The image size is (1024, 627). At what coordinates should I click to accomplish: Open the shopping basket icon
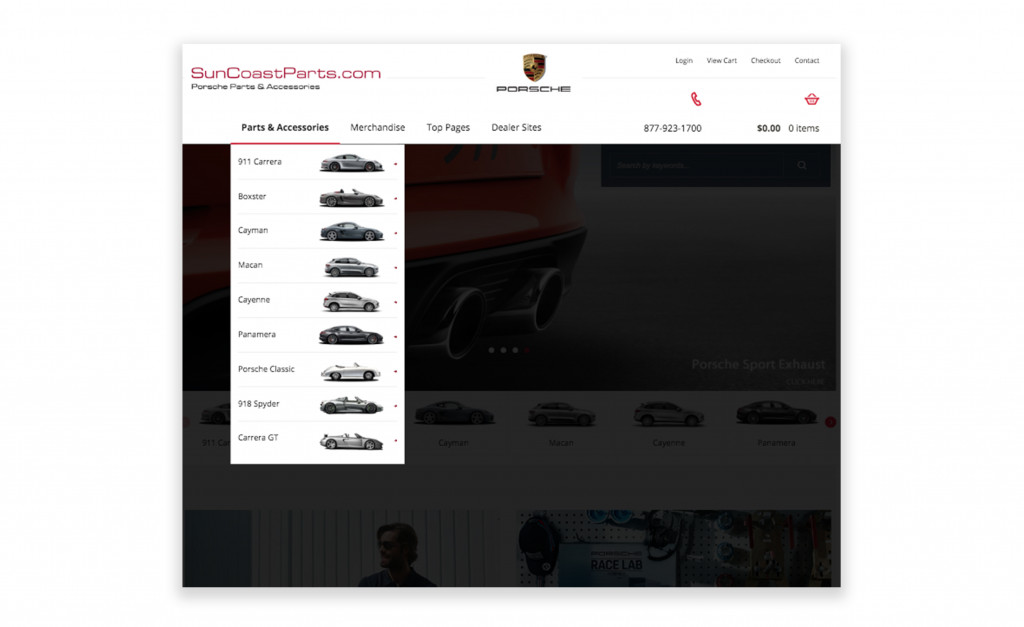click(x=812, y=99)
